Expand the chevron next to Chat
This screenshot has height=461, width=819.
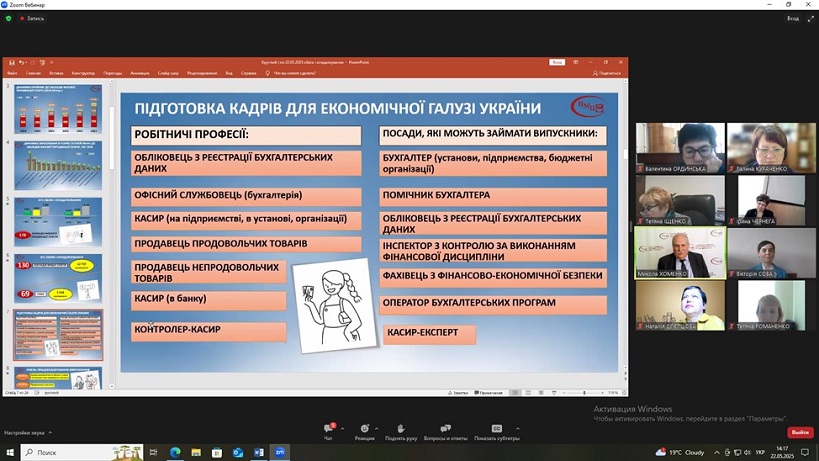click(343, 429)
